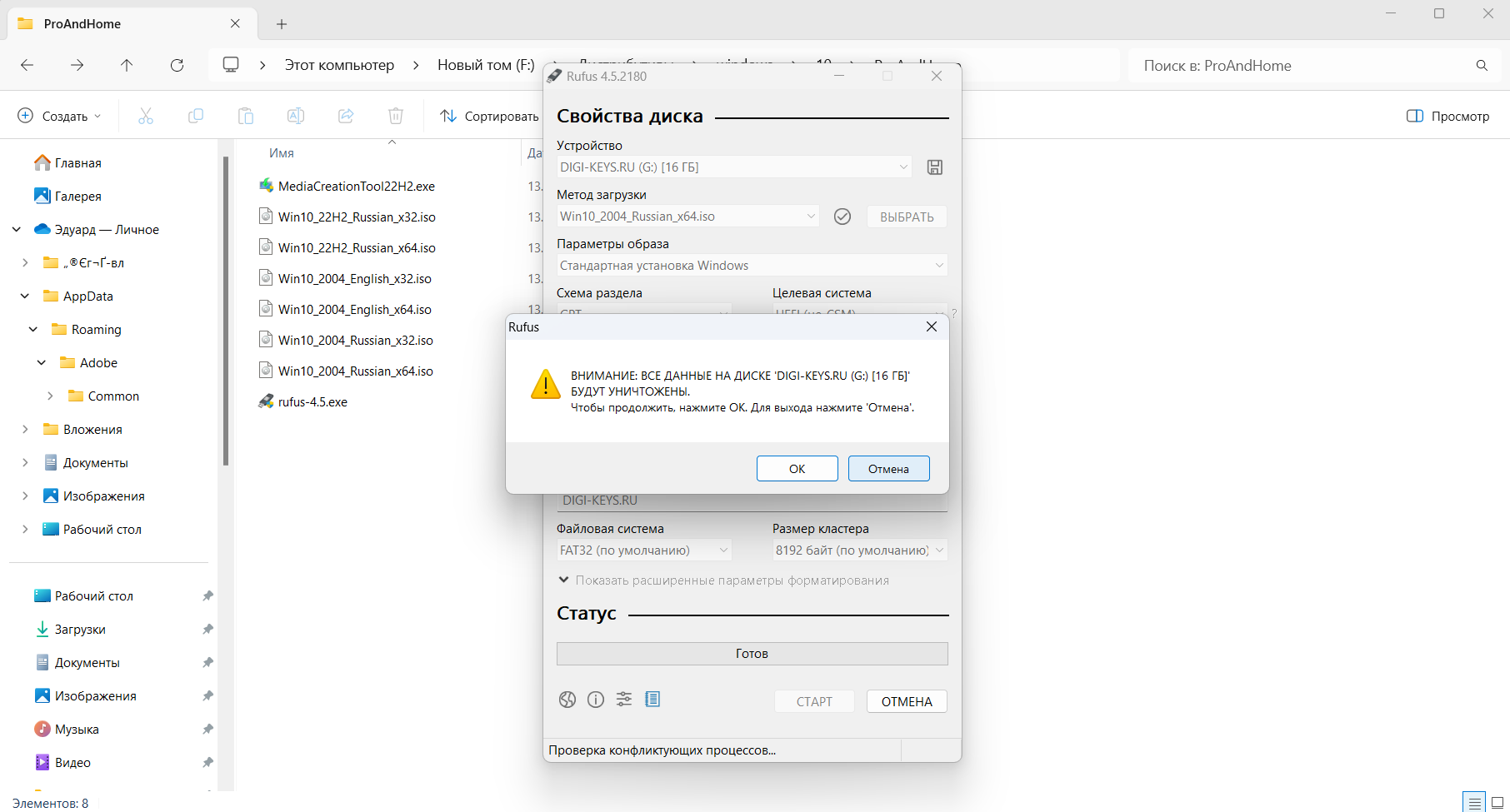The height and width of the screenshot is (812, 1510).
Task: Open the Сортировать menu
Action: [490, 116]
